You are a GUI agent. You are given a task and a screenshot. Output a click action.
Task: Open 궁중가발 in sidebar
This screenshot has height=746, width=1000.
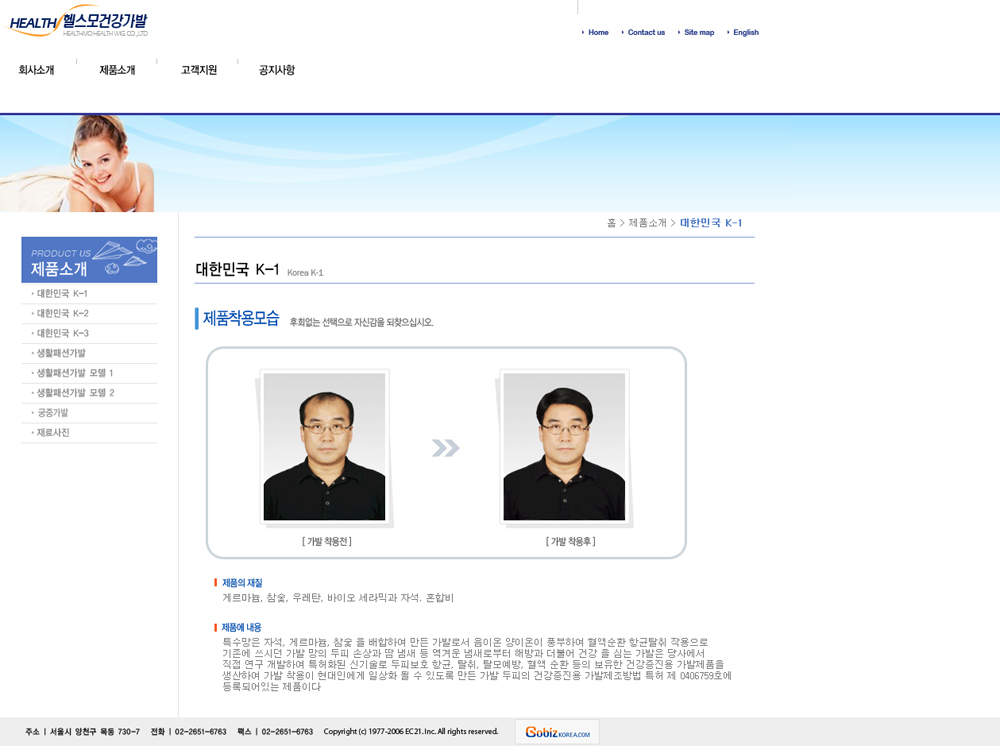[52, 413]
